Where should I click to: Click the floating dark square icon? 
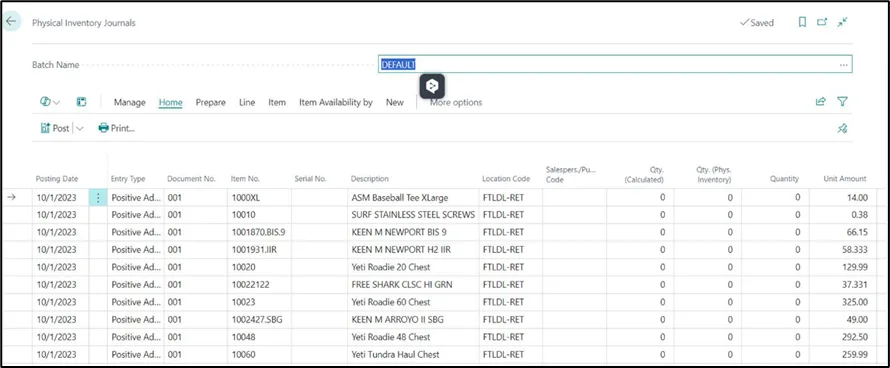point(433,86)
